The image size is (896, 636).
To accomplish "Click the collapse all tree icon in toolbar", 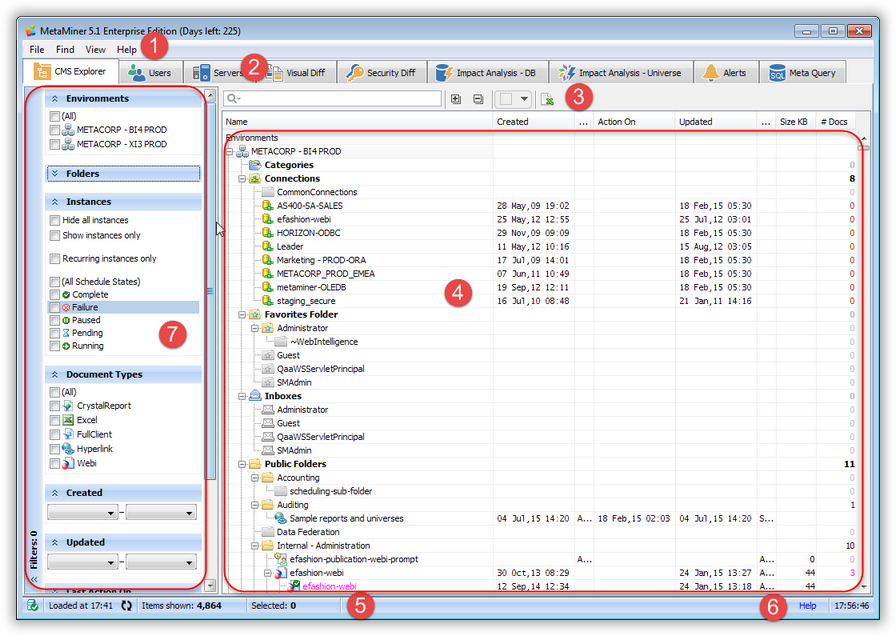I will point(478,99).
